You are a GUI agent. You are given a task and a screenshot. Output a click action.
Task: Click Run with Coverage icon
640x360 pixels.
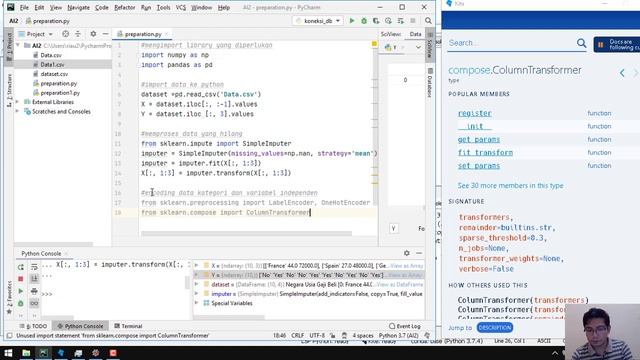pos(376,21)
